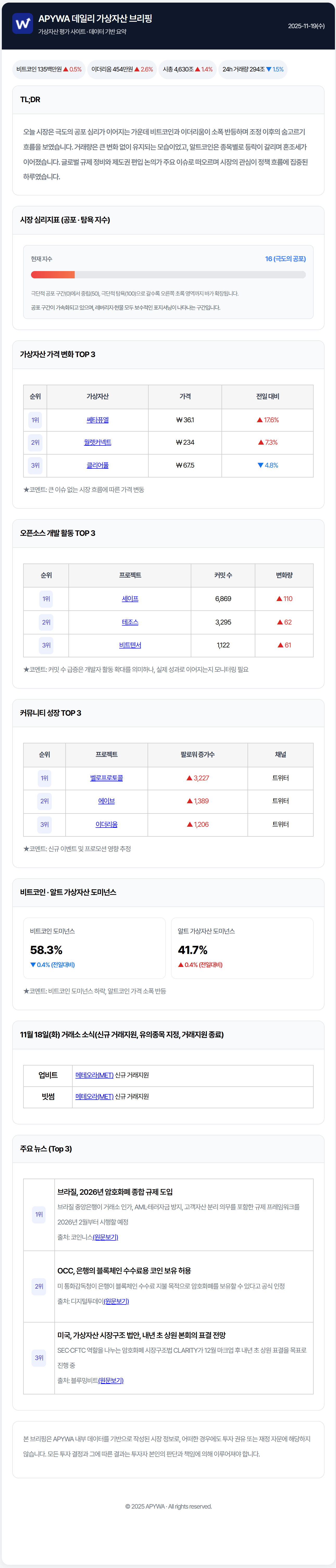Open the 세이프 project link

pyautogui.click(x=130, y=599)
